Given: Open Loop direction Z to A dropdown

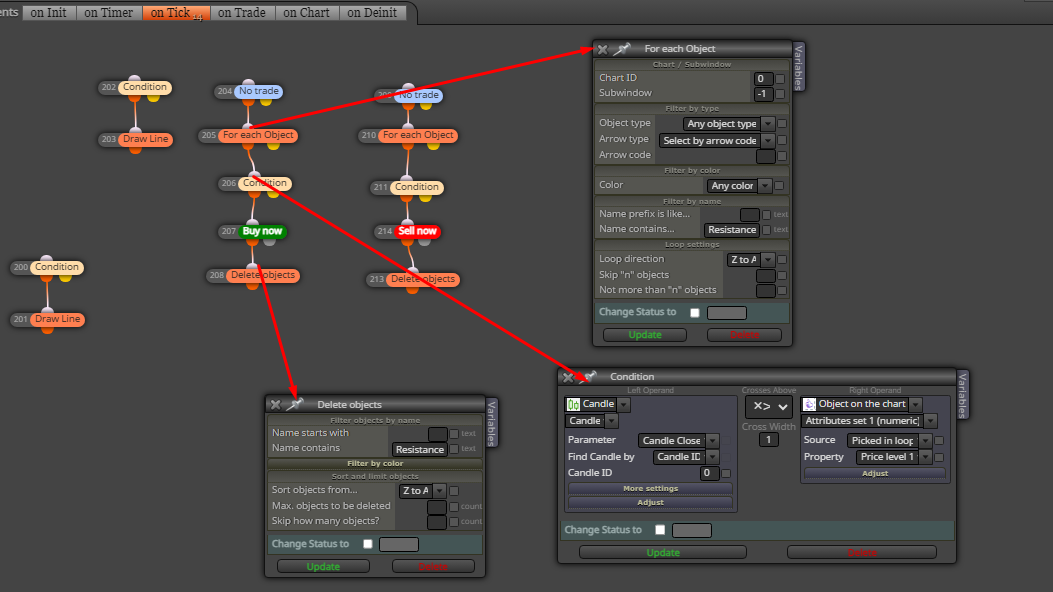Looking at the screenshot, I should point(750,260).
